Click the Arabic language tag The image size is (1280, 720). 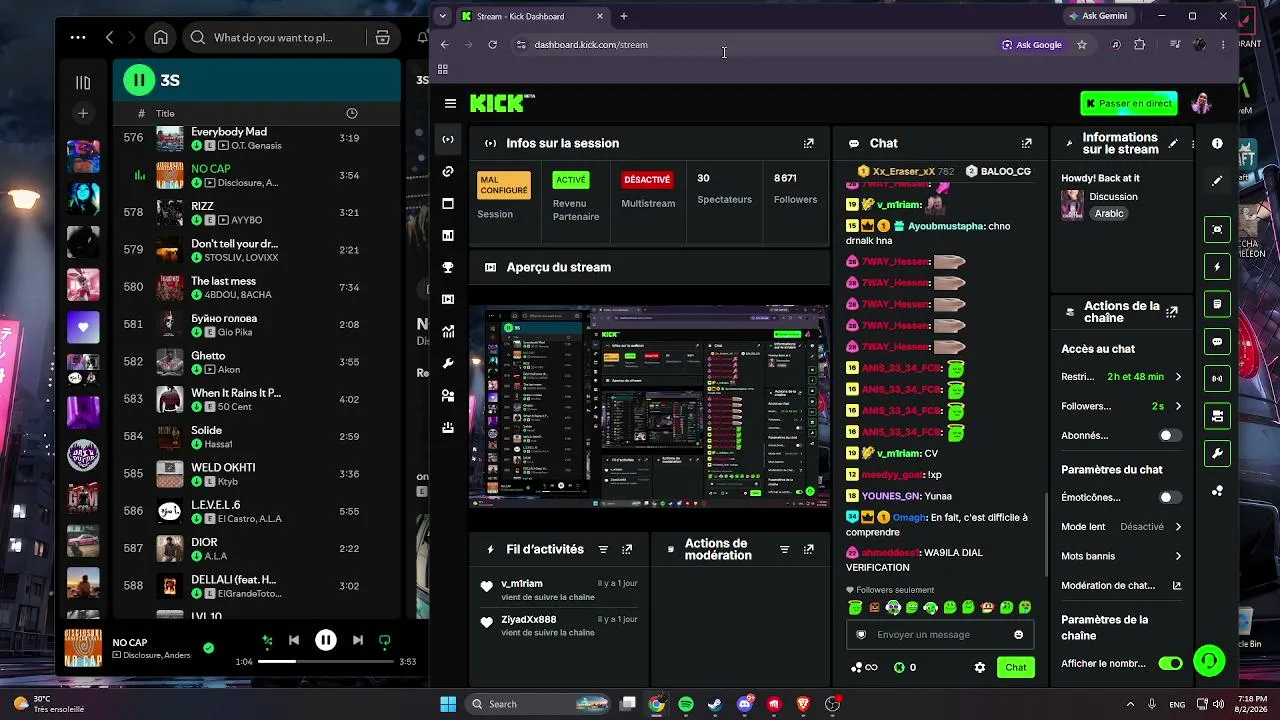1109,214
